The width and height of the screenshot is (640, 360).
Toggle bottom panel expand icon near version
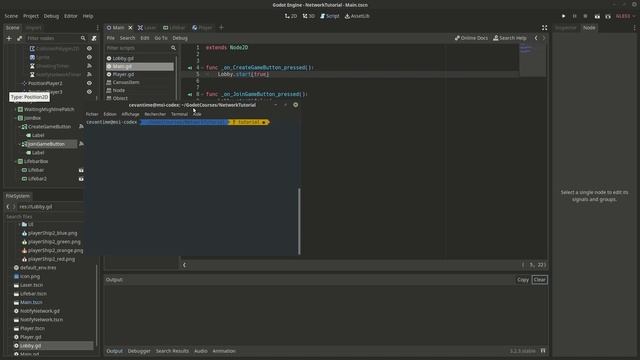point(543,351)
